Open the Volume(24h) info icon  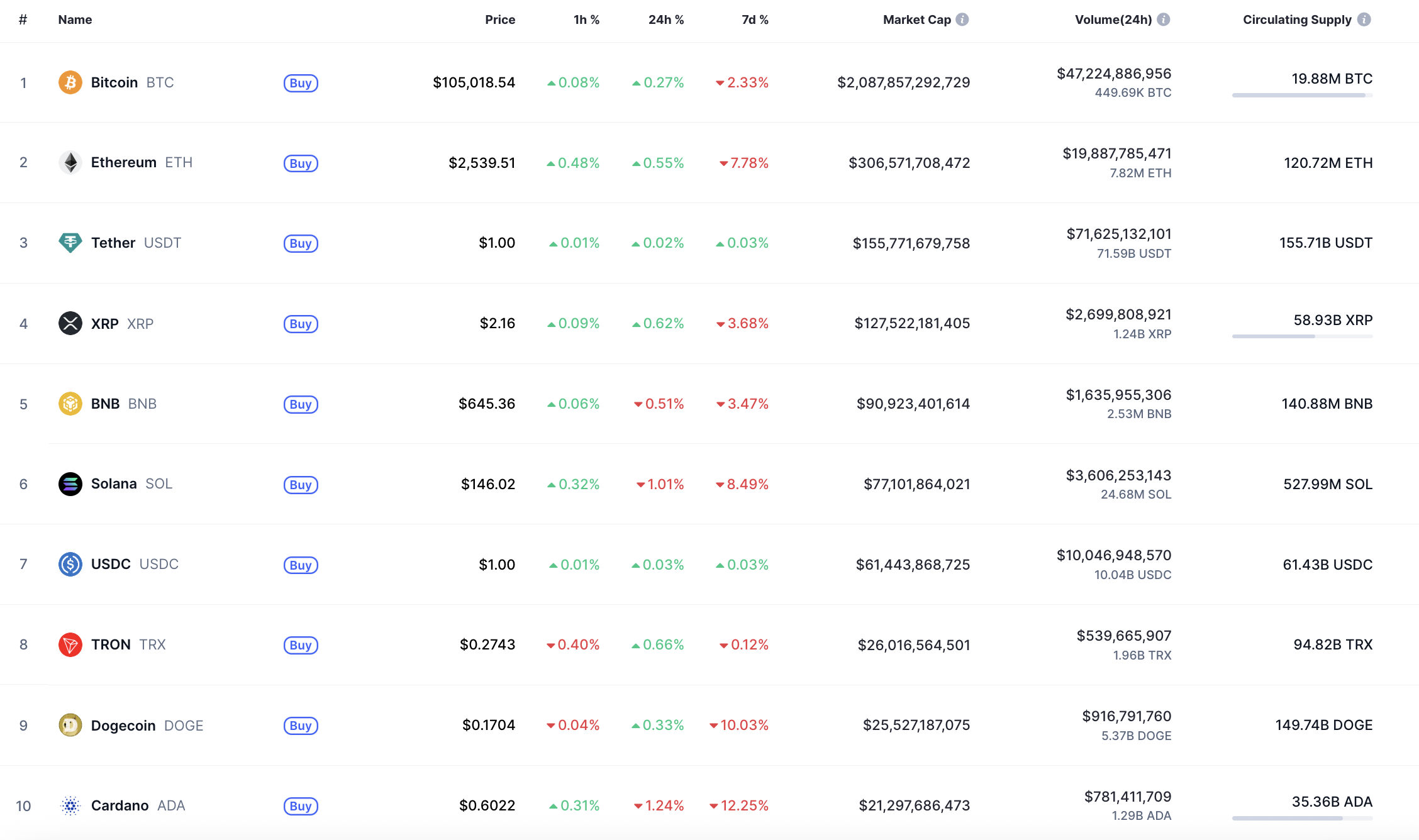tap(1164, 19)
